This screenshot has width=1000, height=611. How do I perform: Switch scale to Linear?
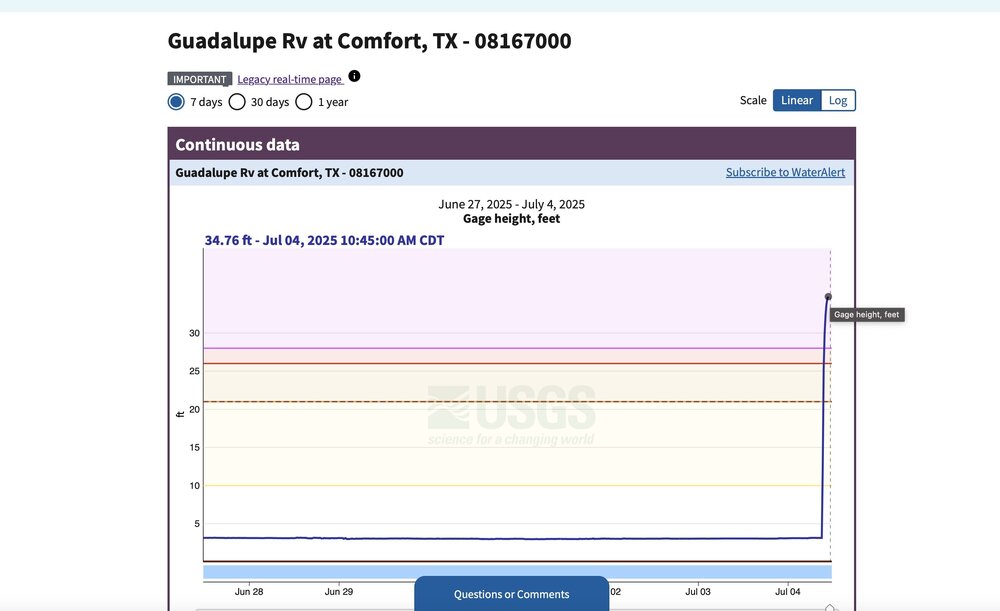coord(796,100)
